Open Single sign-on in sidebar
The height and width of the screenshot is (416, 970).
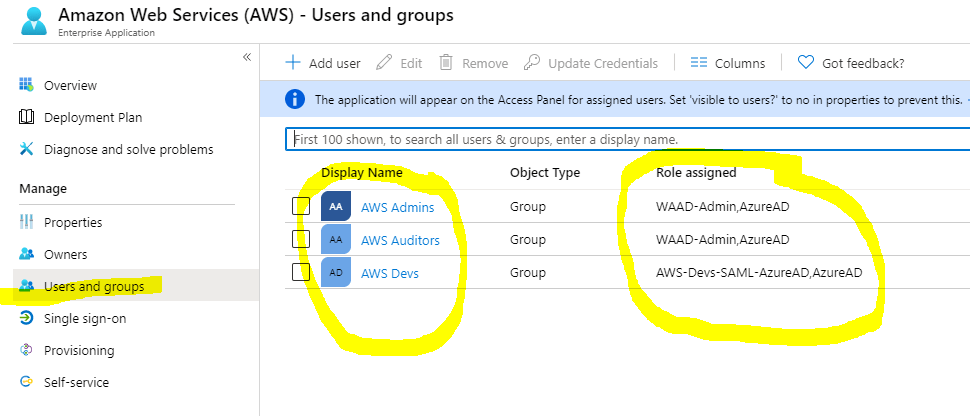pos(85,318)
